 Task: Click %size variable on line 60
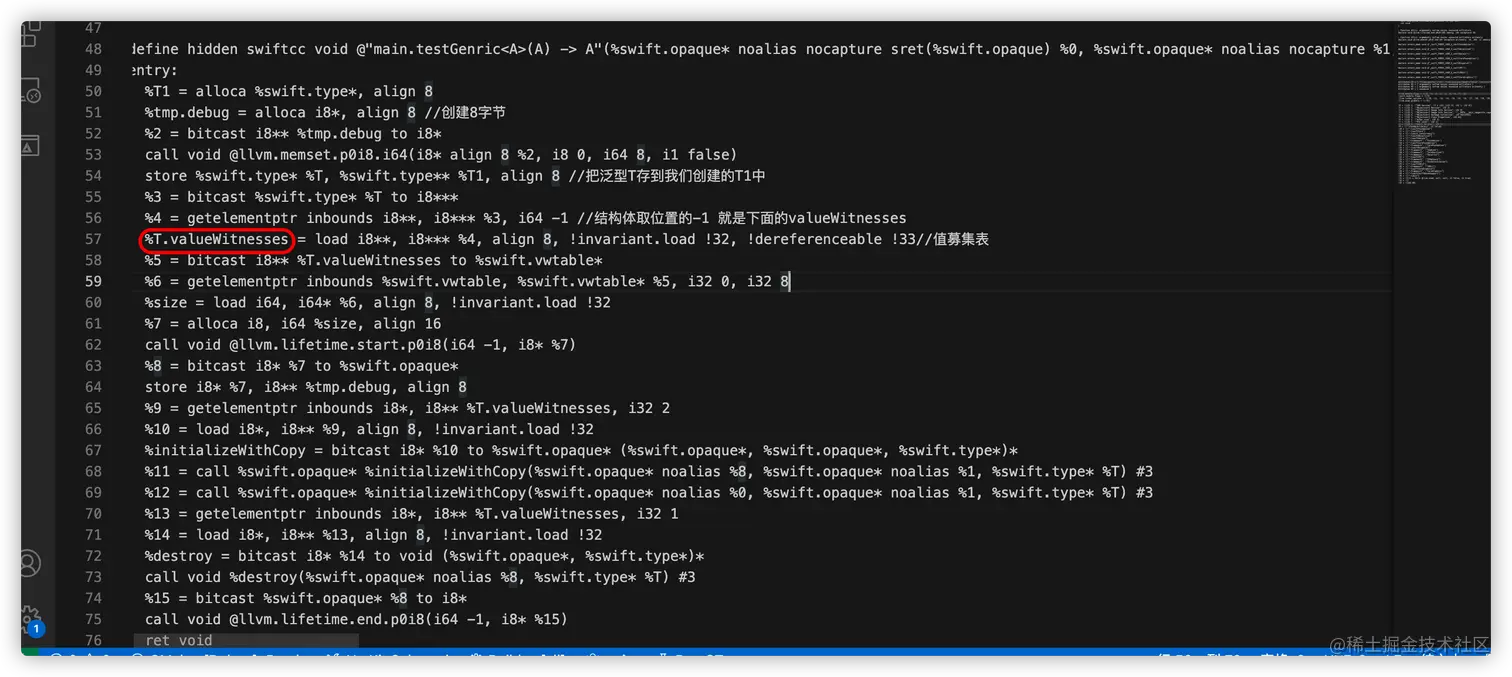pyautogui.click(x=165, y=302)
